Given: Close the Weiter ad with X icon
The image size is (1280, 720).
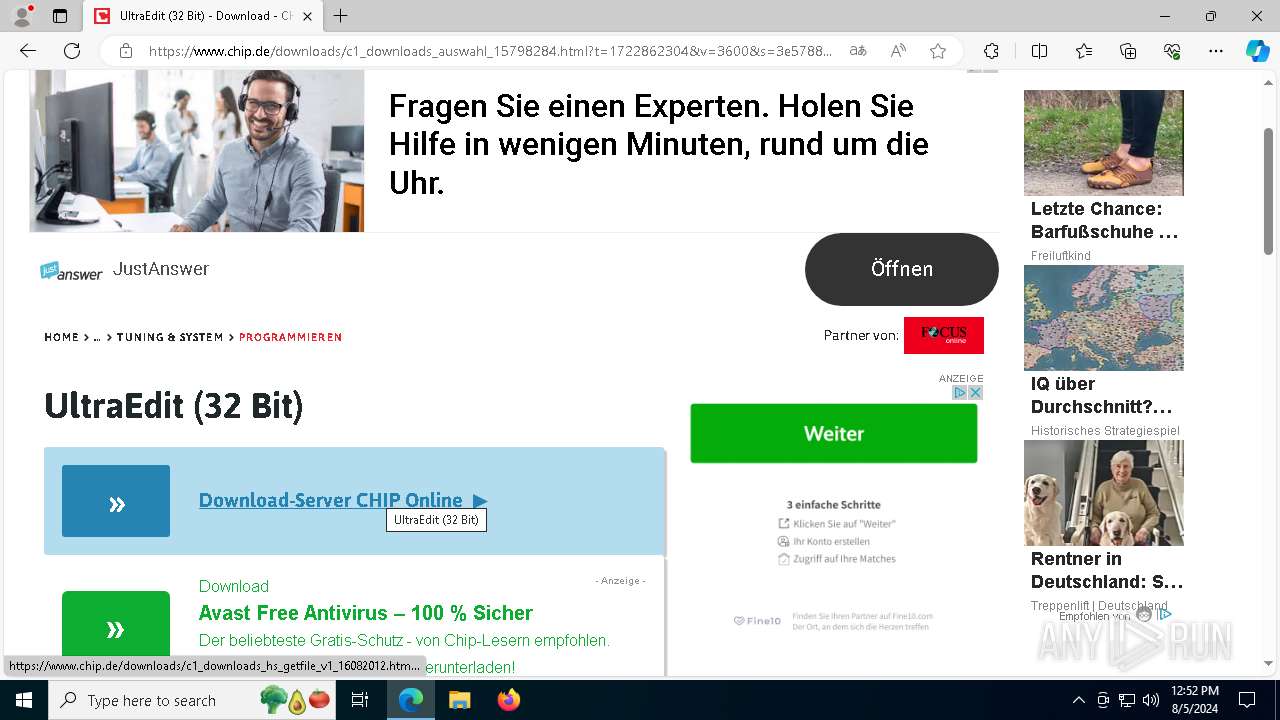Looking at the screenshot, I should (976, 393).
